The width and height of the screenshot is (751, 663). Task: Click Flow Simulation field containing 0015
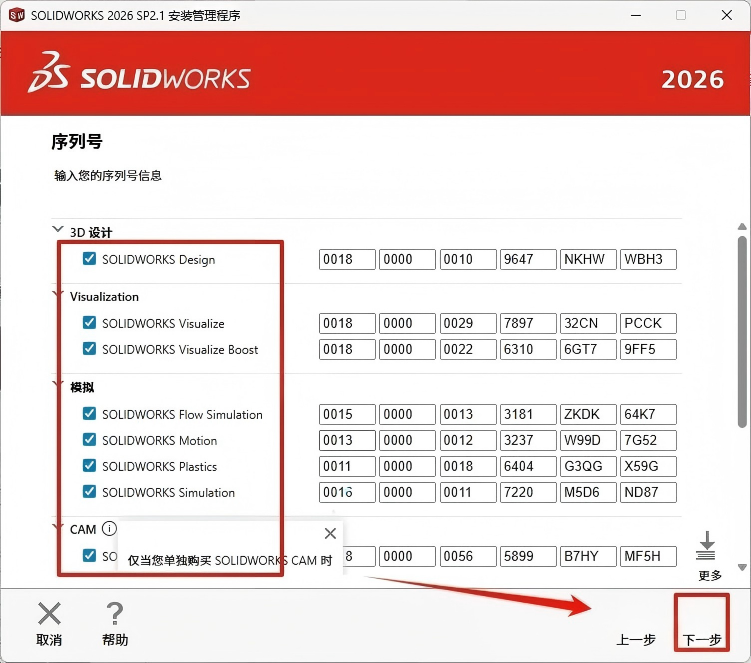click(x=347, y=414)
